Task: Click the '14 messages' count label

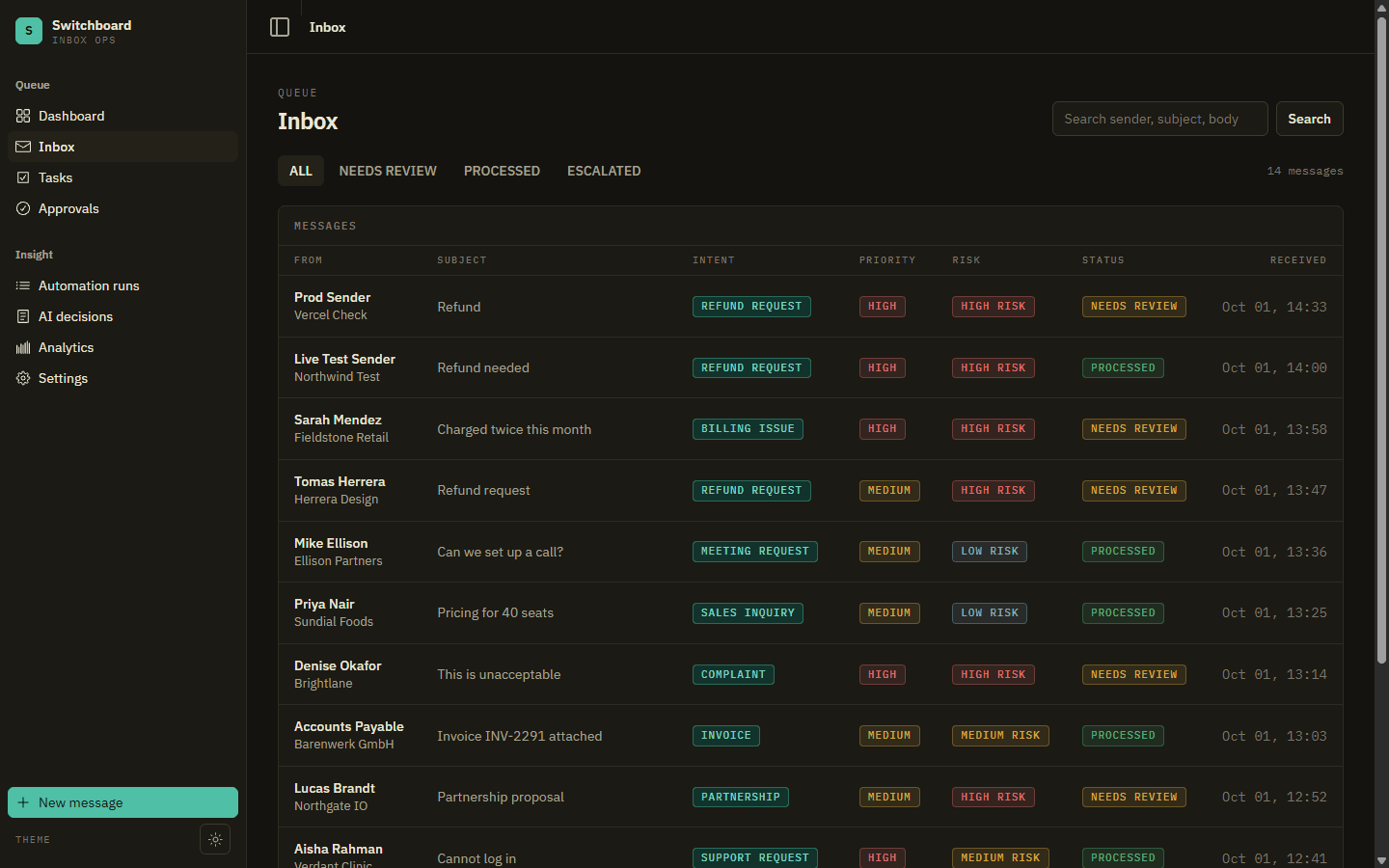Action: (x=1305, y=171)
